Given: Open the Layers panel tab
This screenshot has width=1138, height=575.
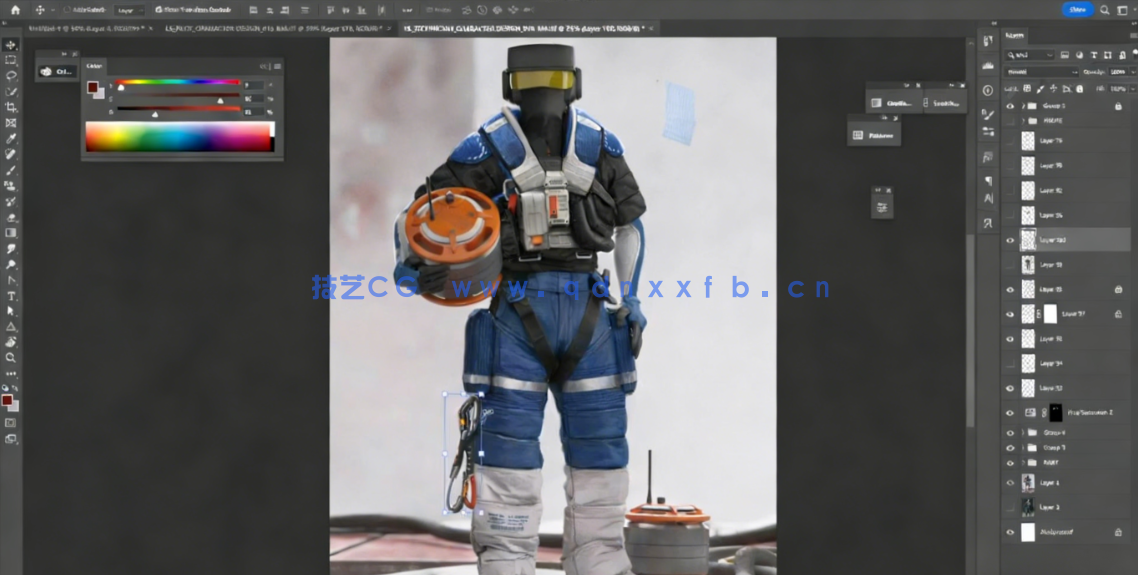Looking at the screenshot, I should (x=1016, y=34).
